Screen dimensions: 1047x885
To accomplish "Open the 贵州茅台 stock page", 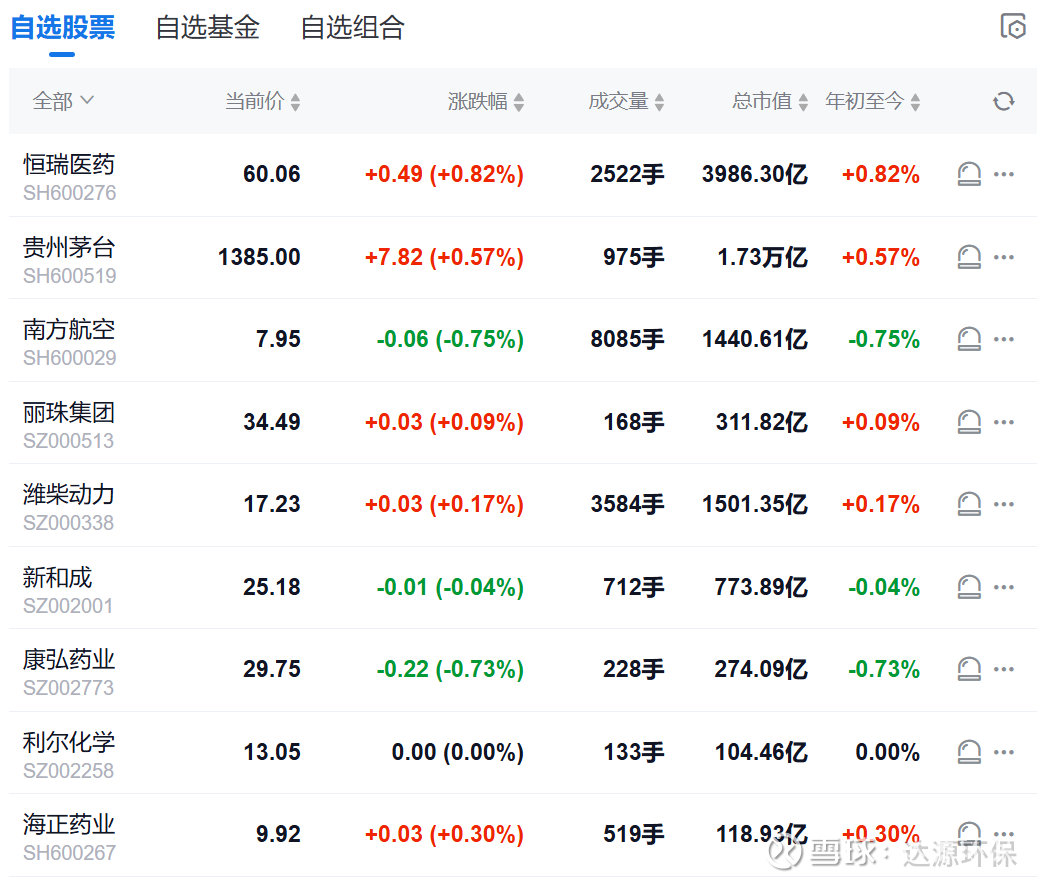I will coord(69,247).
